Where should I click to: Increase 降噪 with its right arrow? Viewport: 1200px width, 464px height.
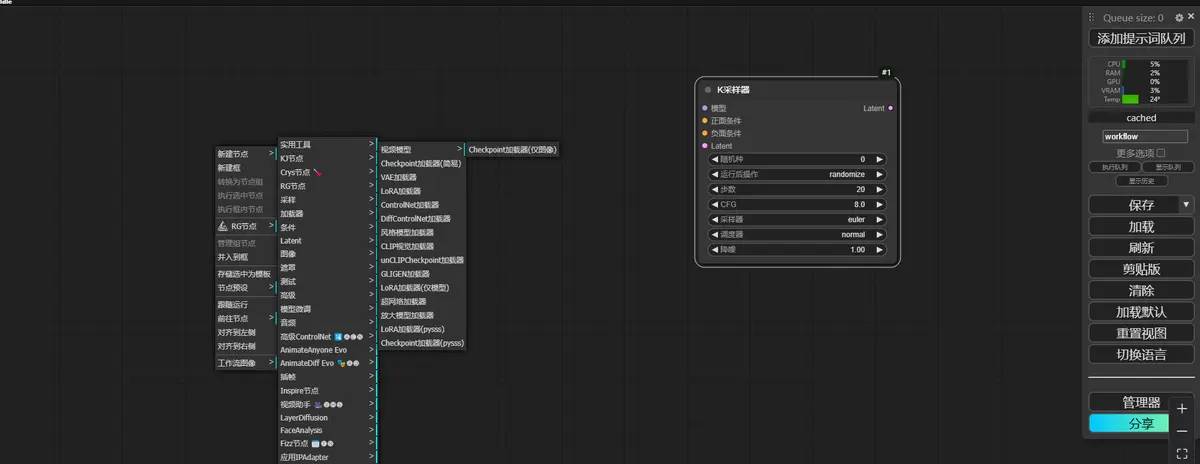[880, 249]
